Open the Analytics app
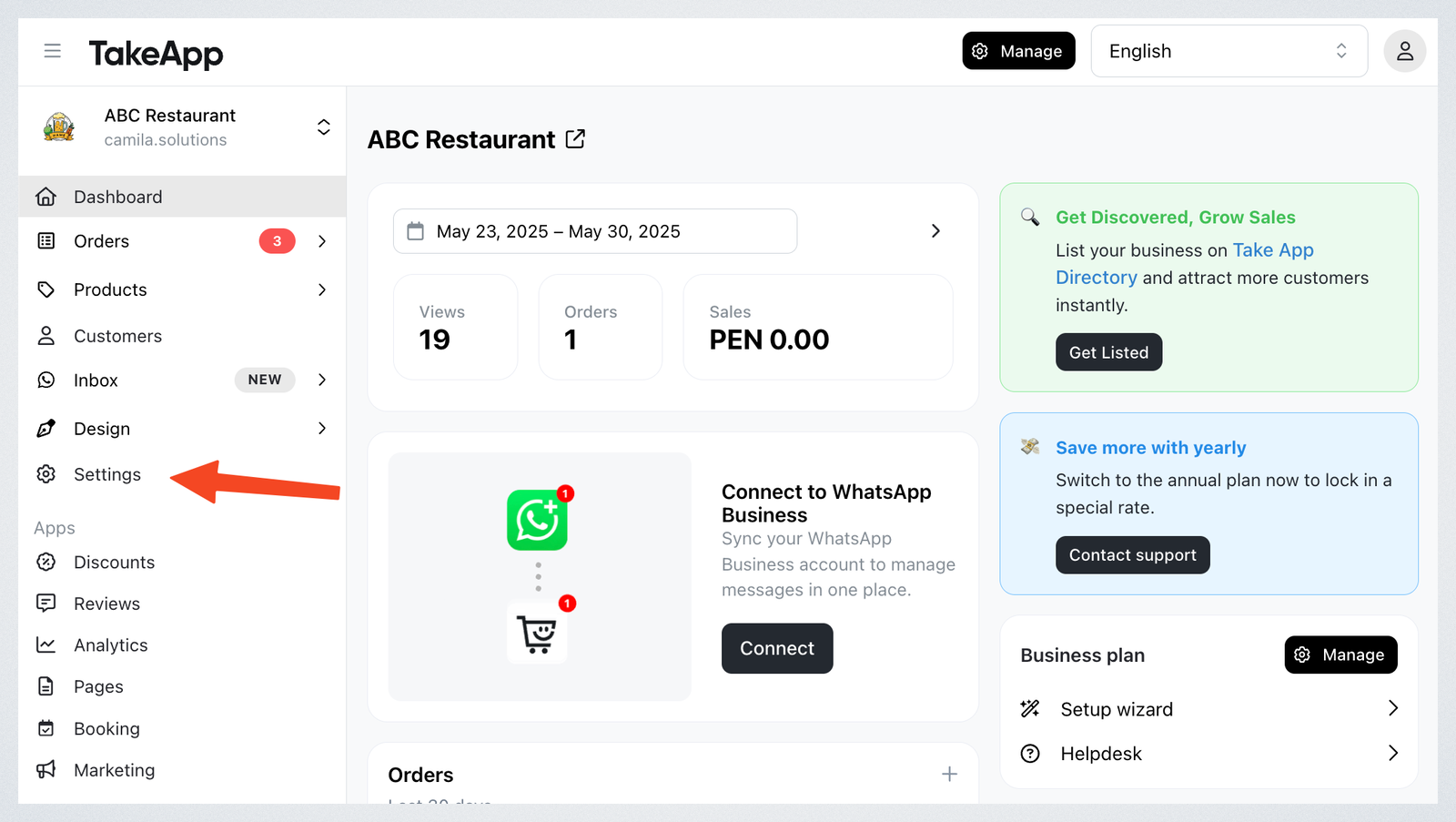Image resolution: width=1456 pixels, height=822 pixels. tap(182, 645)
